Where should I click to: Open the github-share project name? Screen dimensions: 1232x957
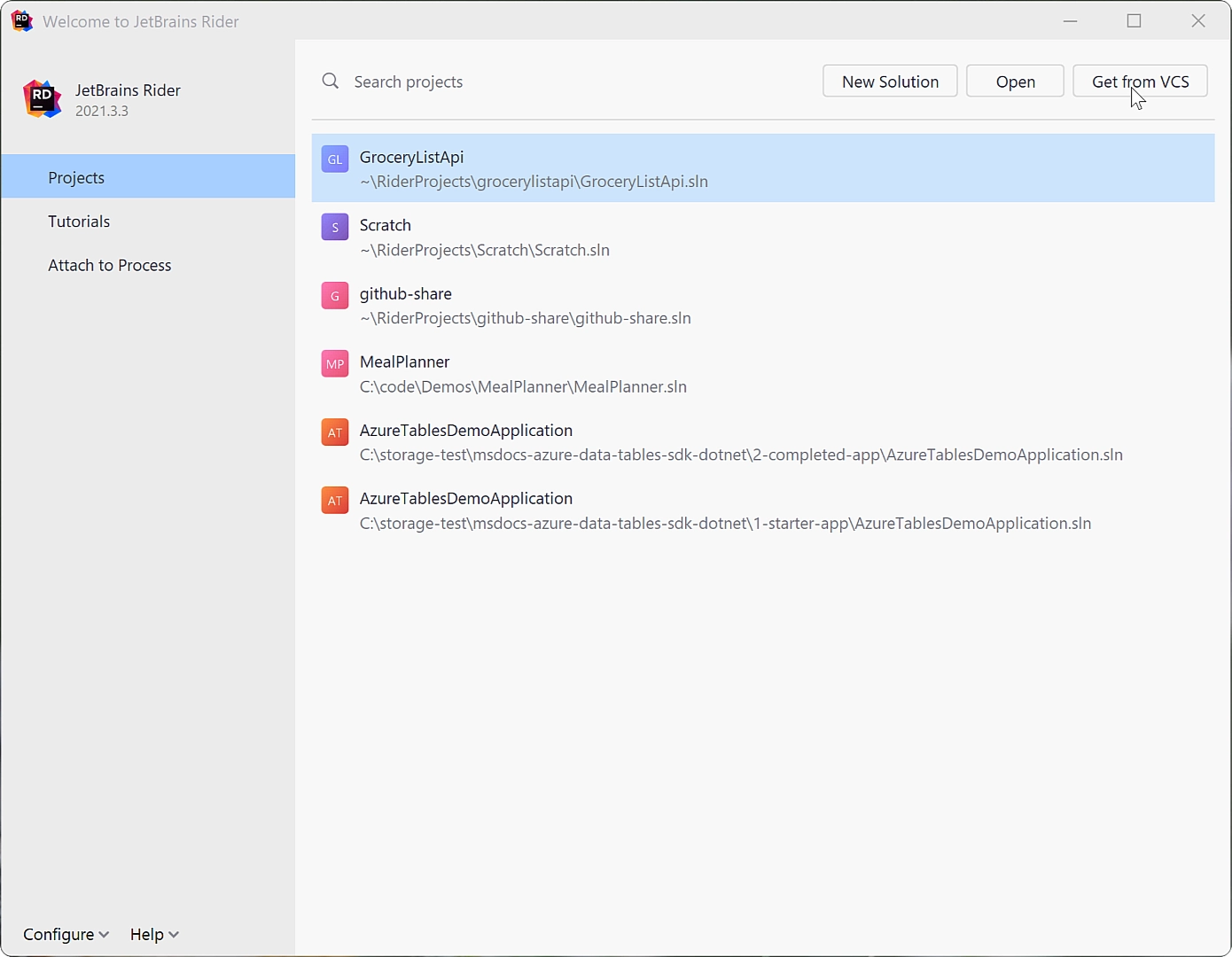(405, 293)
